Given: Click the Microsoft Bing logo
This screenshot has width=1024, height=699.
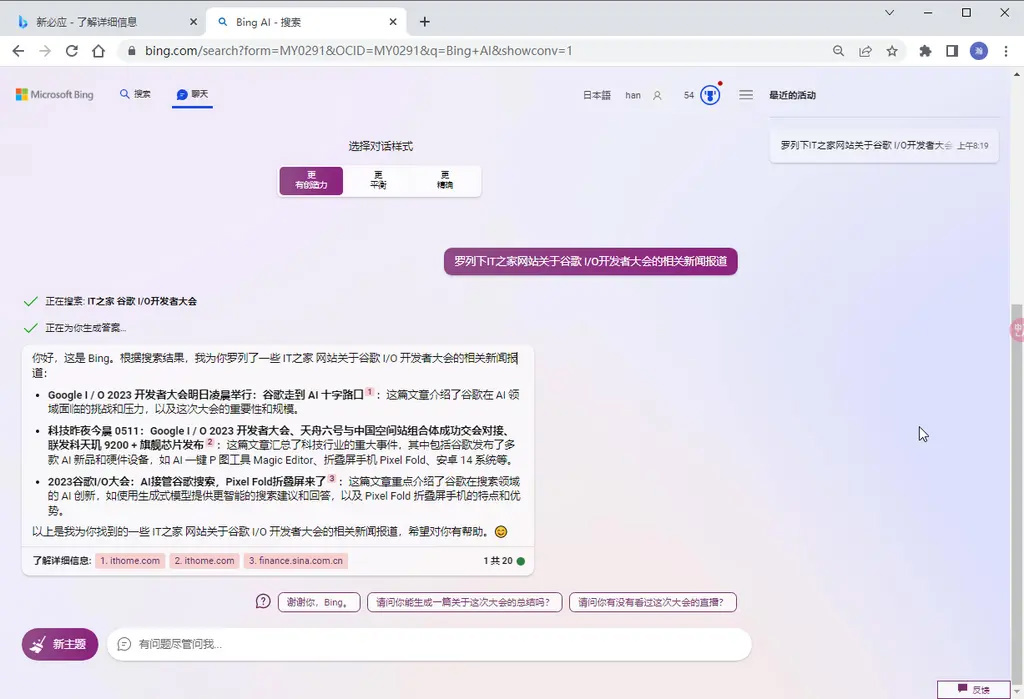Looking at the screenshot, I should click(x=54, y=94).
